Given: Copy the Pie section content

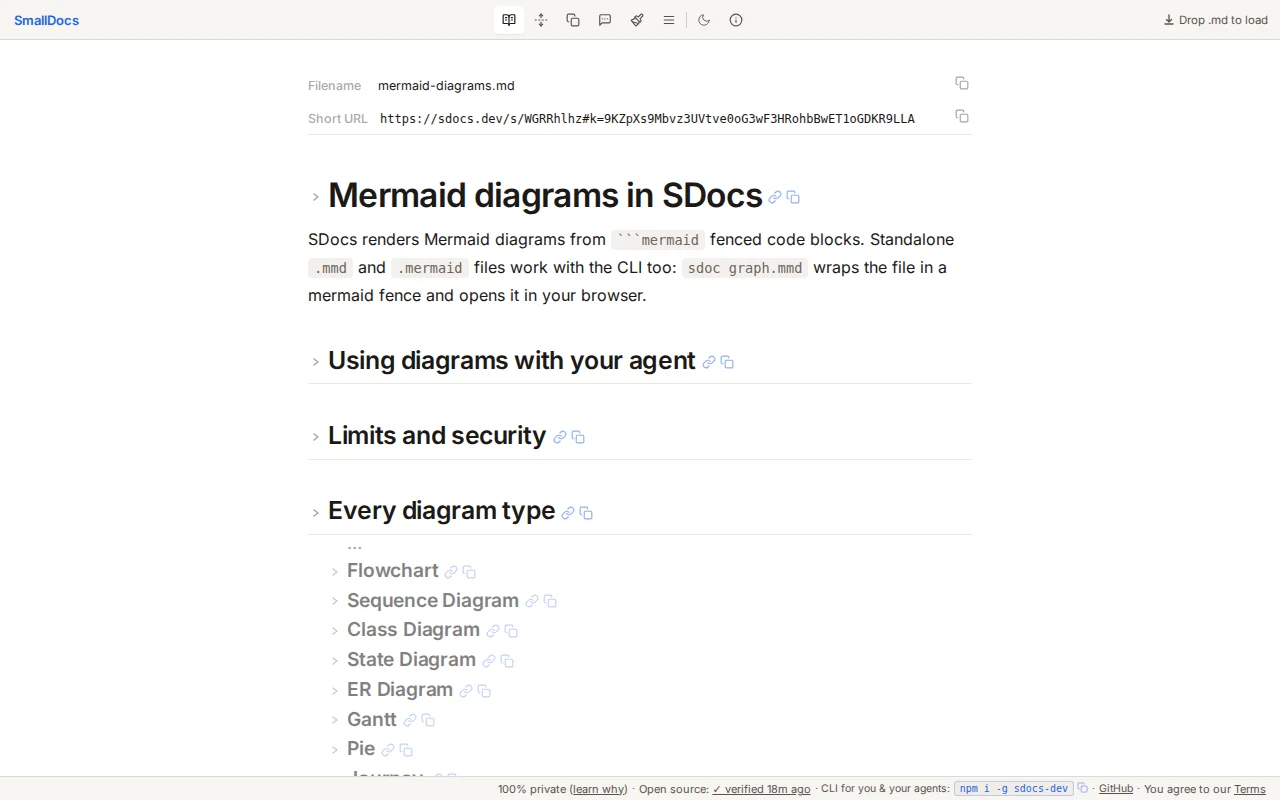Looking at the screenshot, I should (x=406, y=750).
